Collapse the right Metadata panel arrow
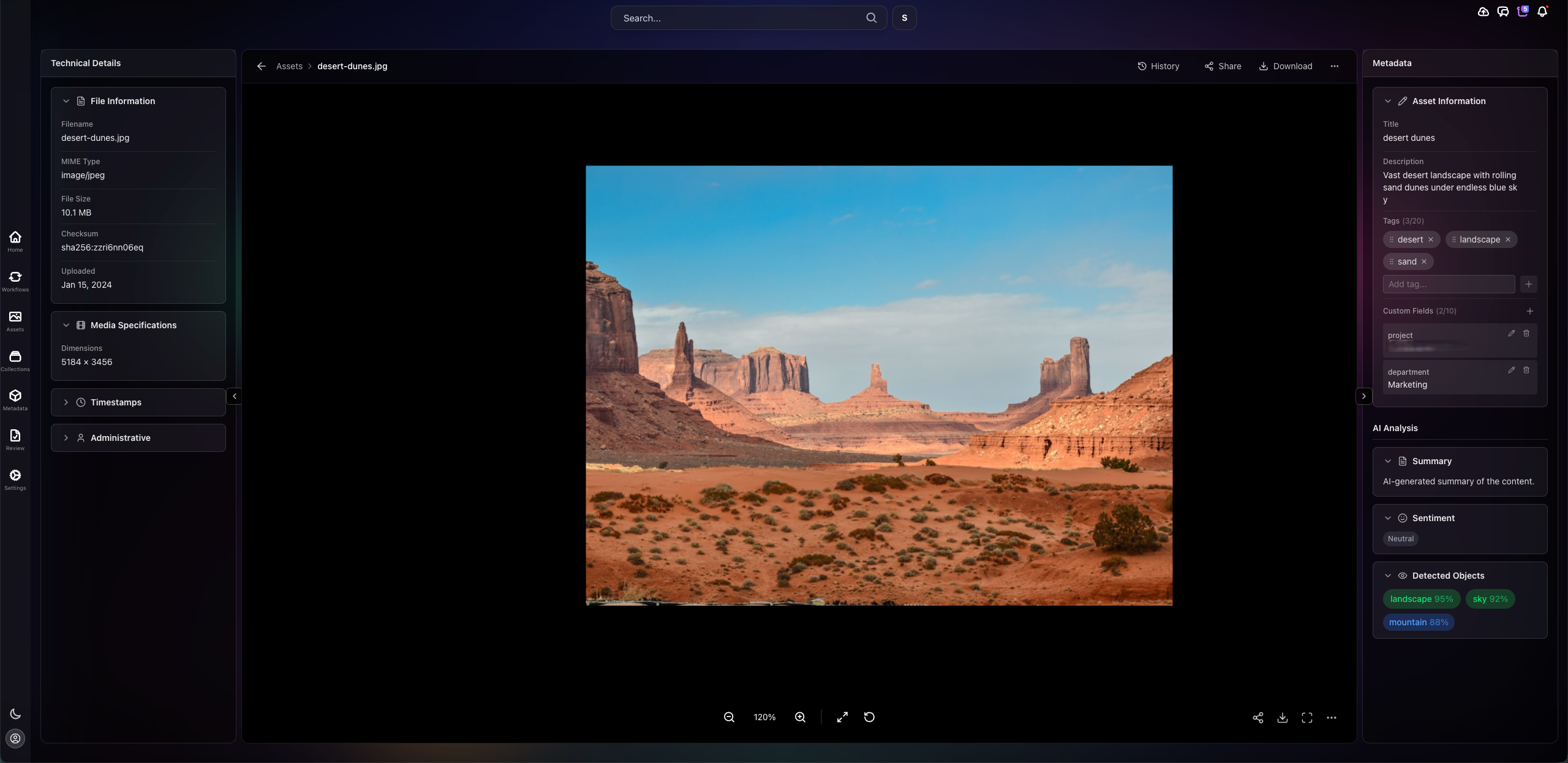Viewport: 1568px width, 763px height. click(1363, 396)
